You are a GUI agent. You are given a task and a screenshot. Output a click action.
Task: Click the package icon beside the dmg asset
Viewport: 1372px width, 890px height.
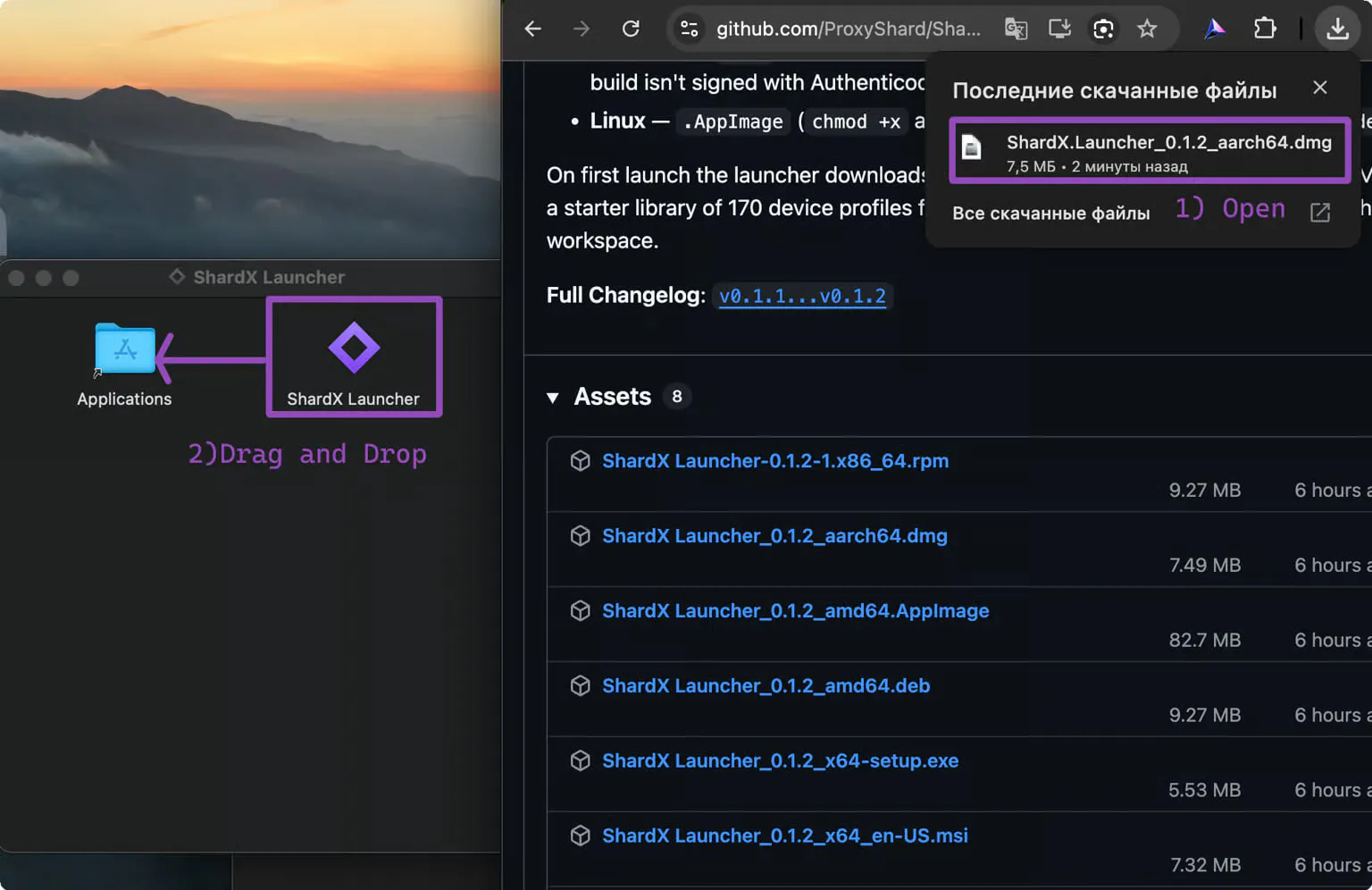(581, 536)
